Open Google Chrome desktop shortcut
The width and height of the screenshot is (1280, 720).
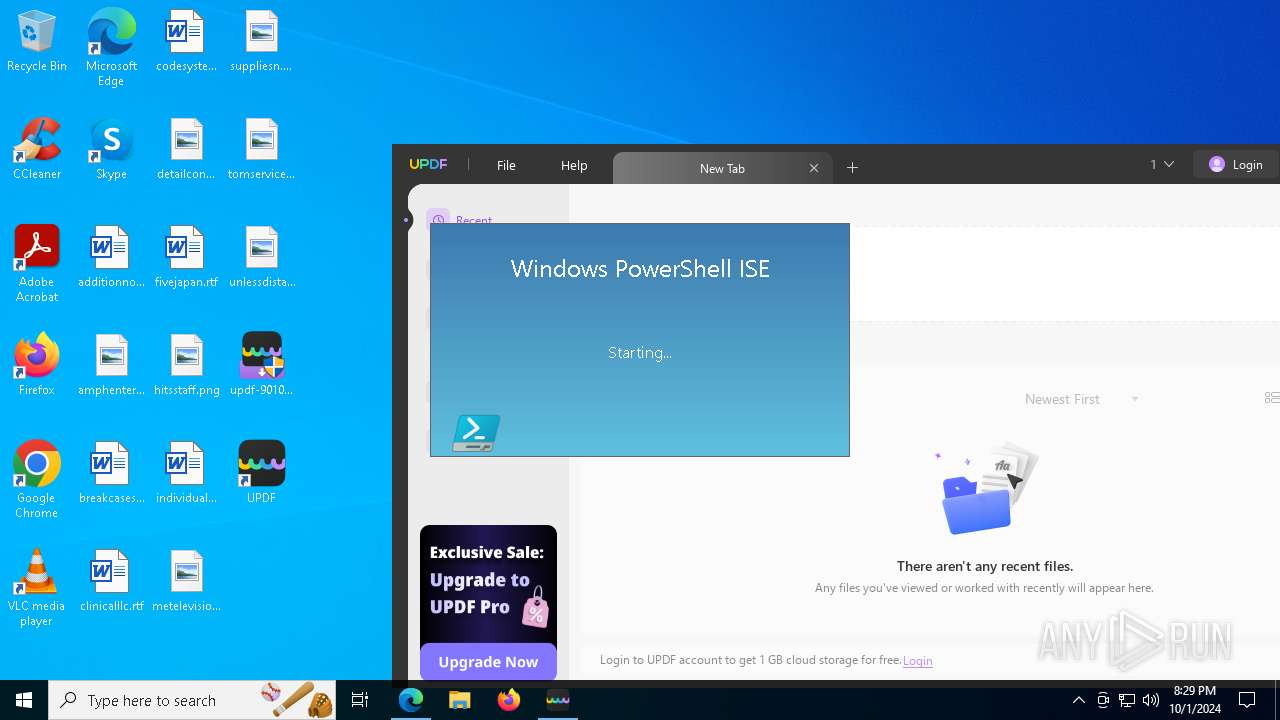(37, 480)
